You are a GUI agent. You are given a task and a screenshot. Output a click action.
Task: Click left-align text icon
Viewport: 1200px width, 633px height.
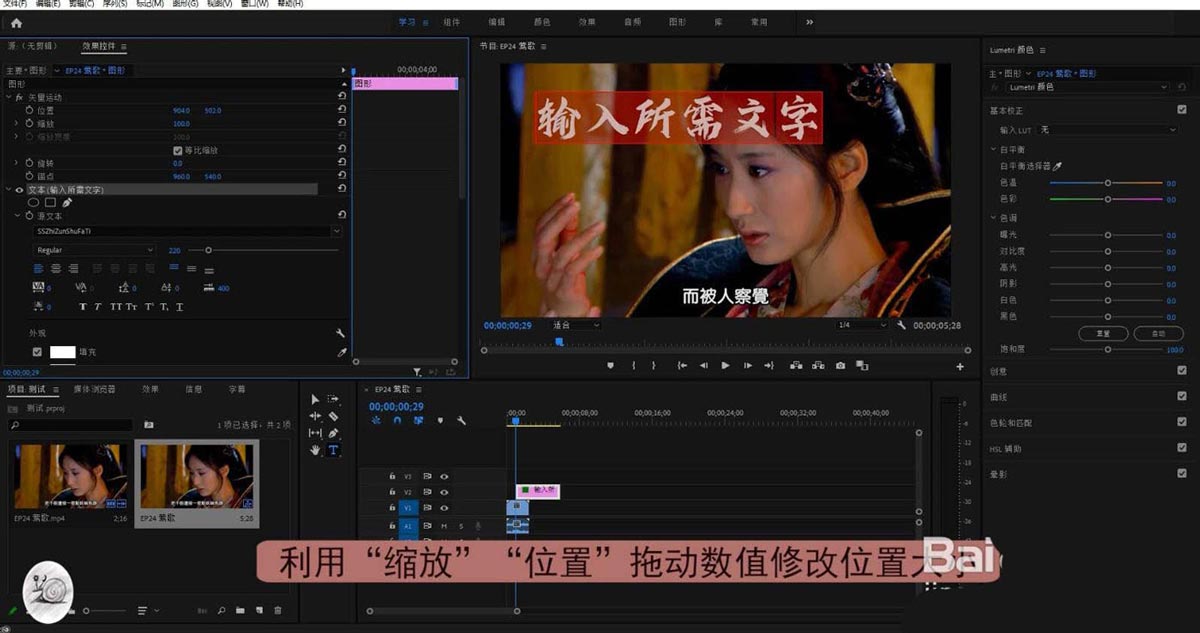(39, 268)
